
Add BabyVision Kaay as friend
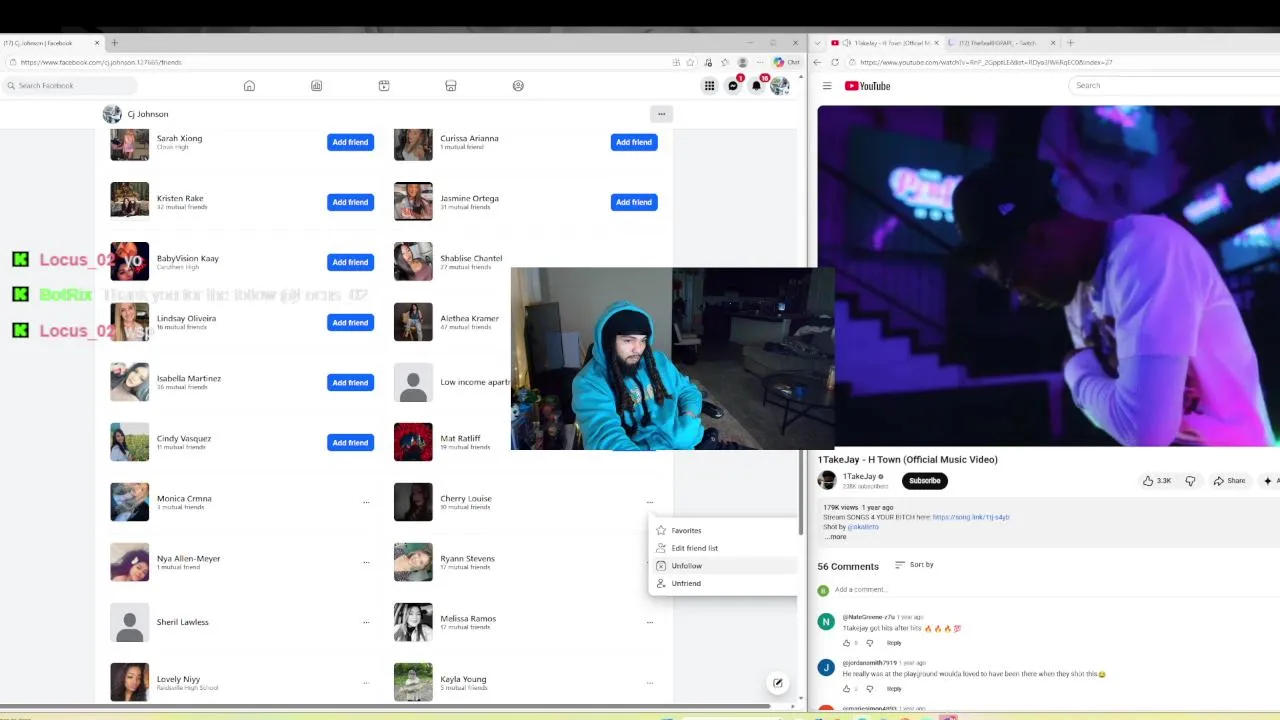coord(350,262)
